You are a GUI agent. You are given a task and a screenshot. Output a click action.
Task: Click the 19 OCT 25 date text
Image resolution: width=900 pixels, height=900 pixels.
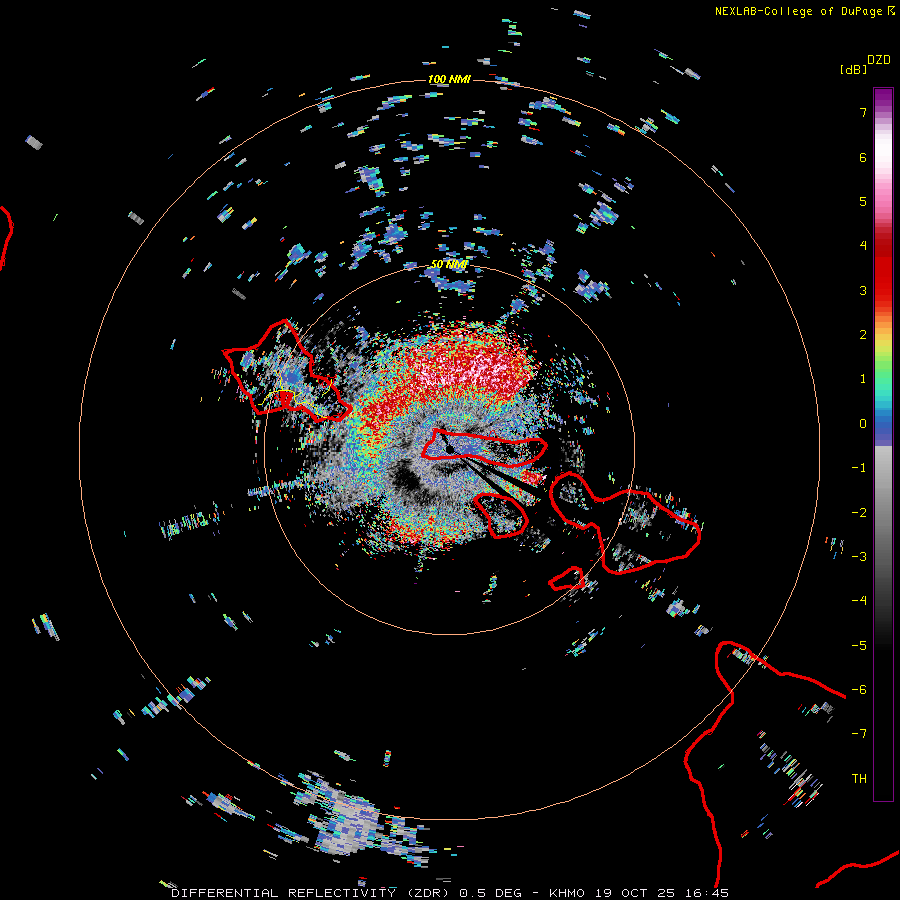pos(634,893)
